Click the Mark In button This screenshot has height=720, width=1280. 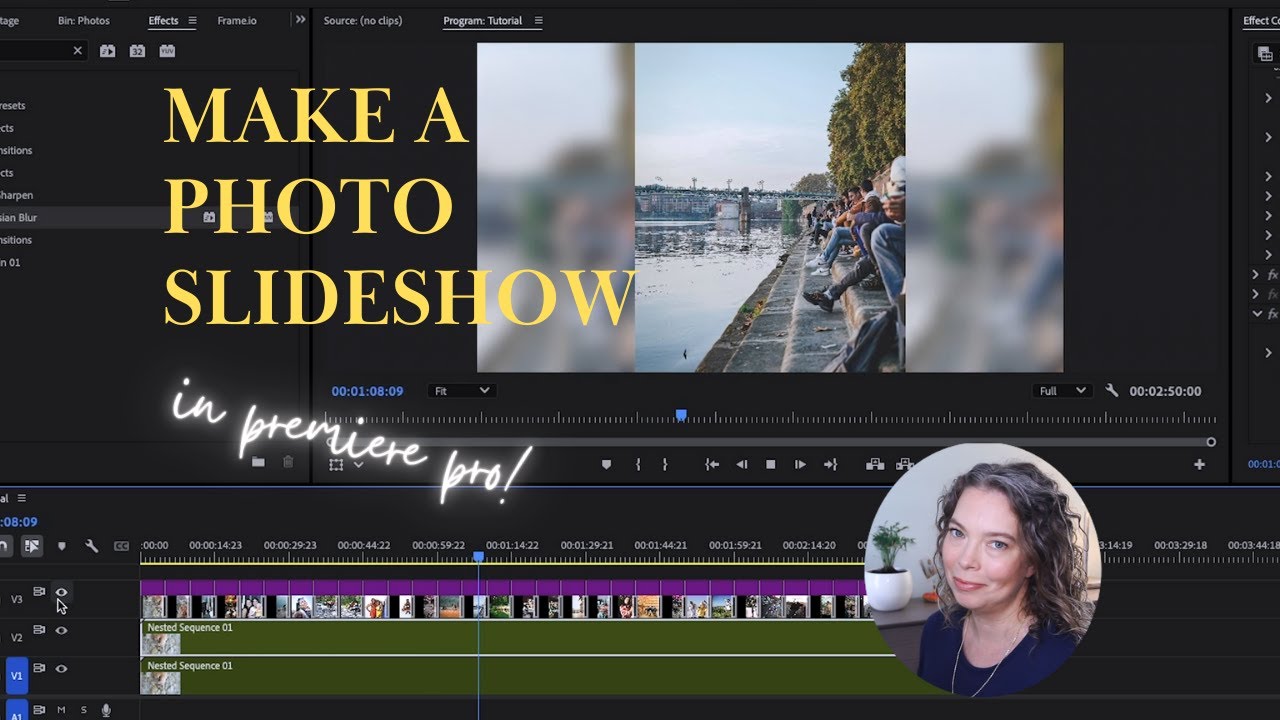637,464
